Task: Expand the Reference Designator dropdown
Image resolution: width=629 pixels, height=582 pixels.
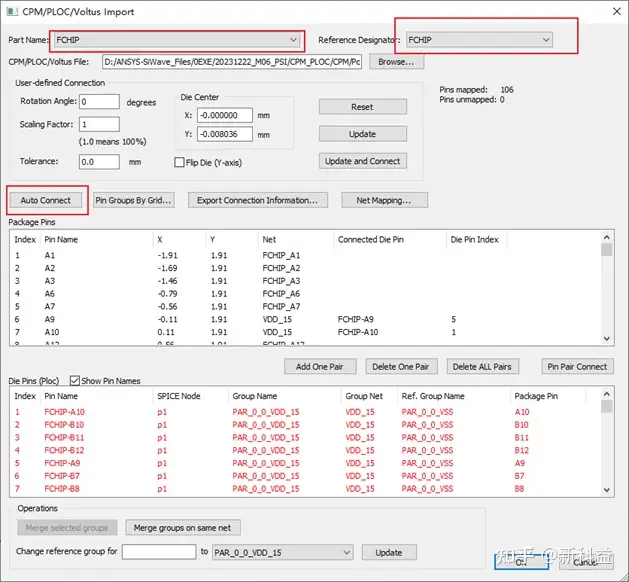Action: (479, 40)
